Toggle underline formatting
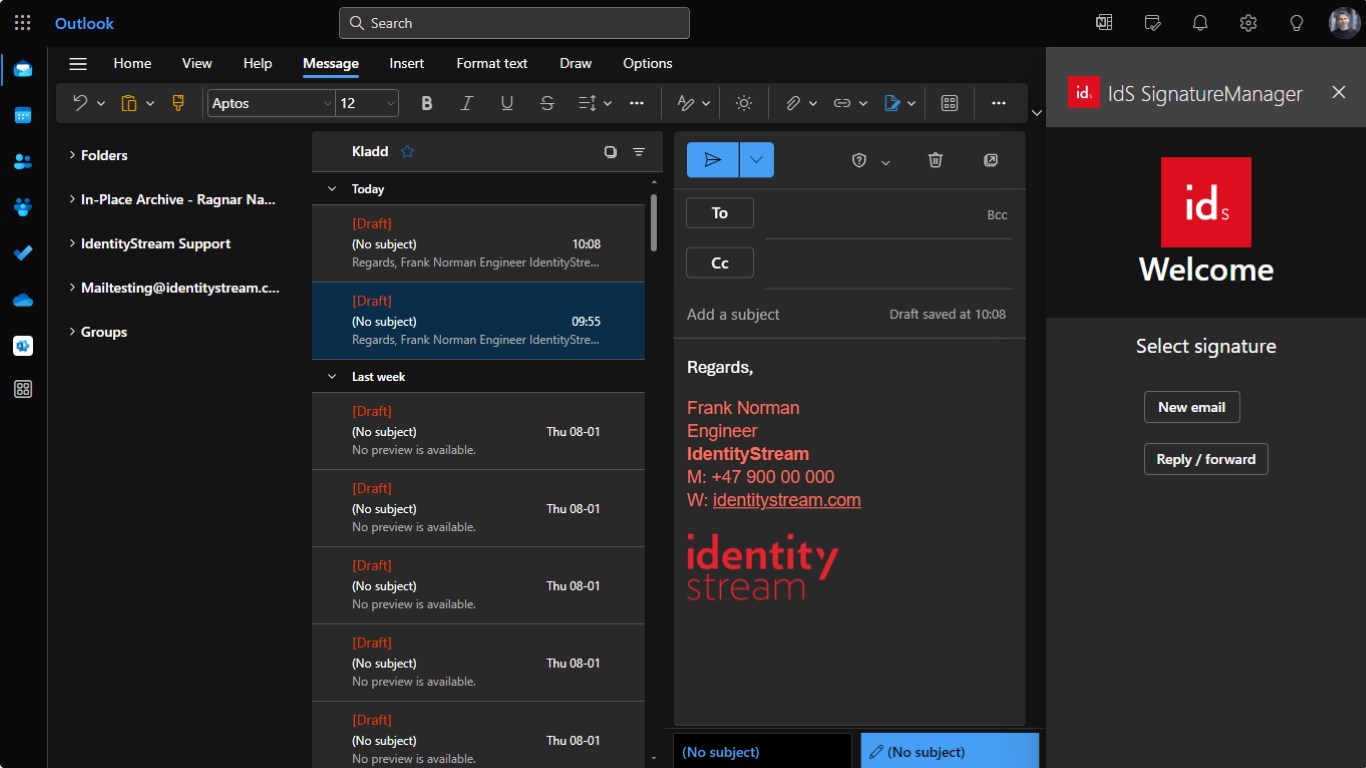The height and width of the screenshot is (768, 1366). coord(507,103)
